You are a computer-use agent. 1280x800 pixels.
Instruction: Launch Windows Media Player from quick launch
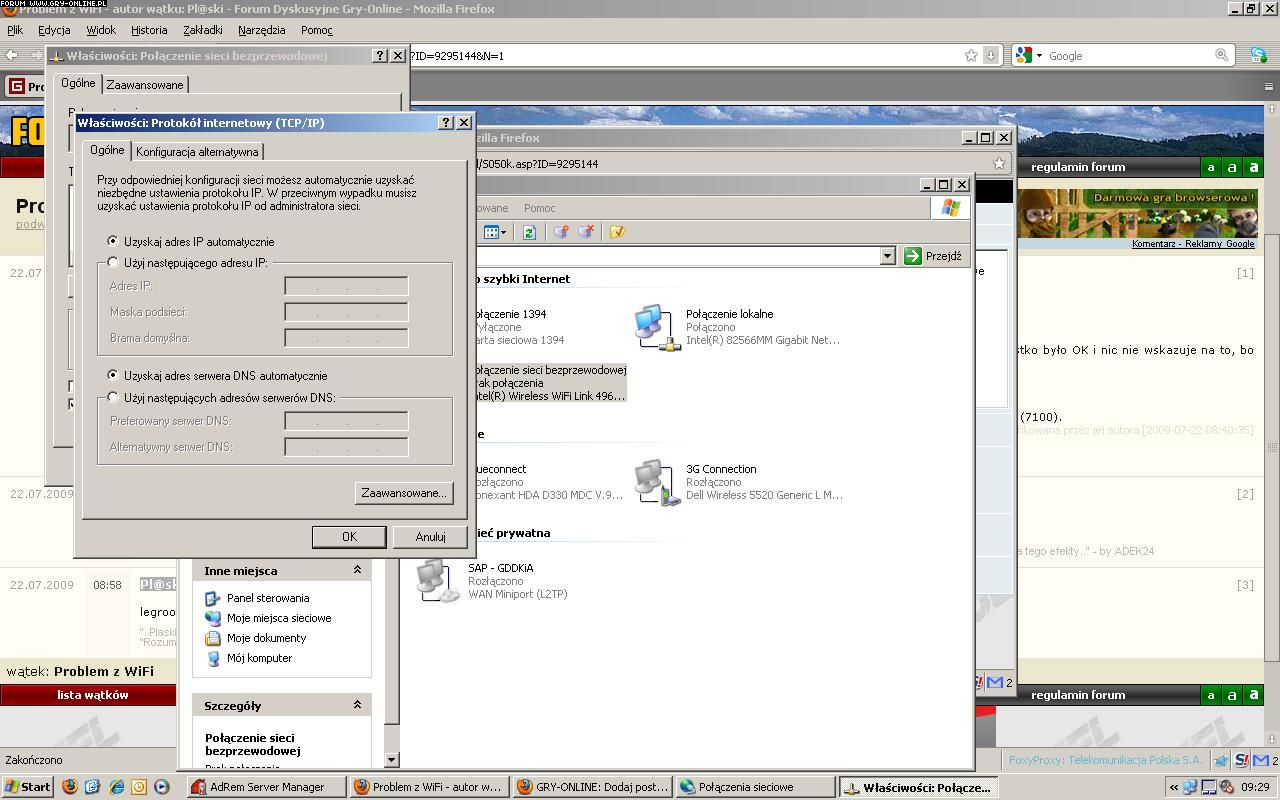click(x=162, y=787)
